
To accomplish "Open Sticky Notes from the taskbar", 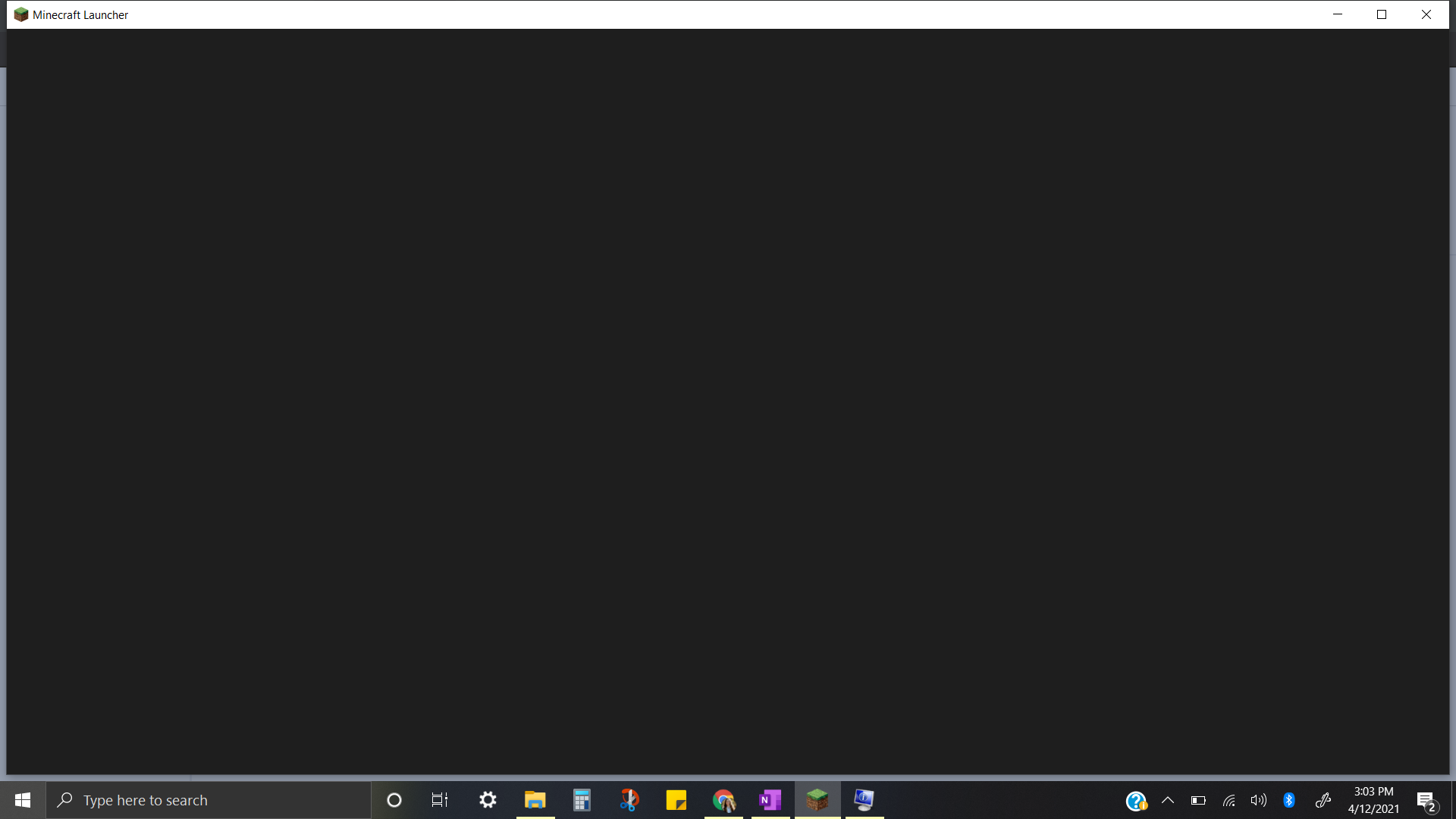I will coord(676,800).
